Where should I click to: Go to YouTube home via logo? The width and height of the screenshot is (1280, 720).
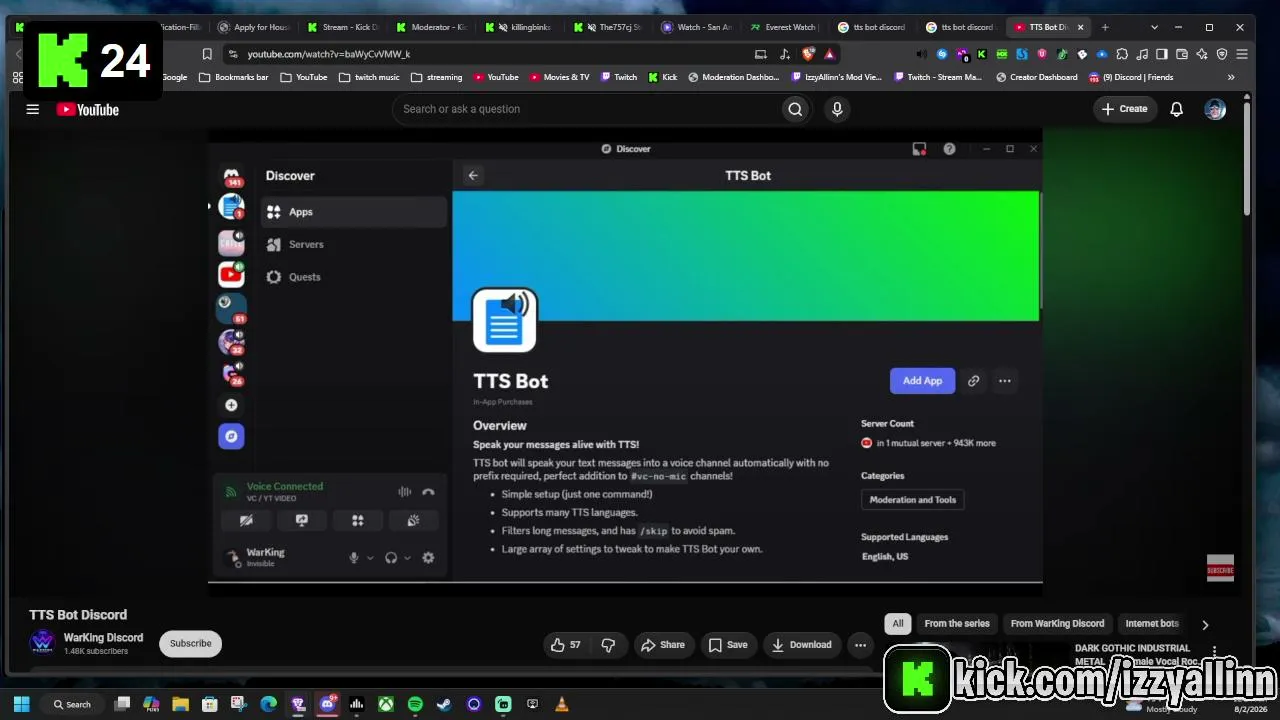coord(88,109)
